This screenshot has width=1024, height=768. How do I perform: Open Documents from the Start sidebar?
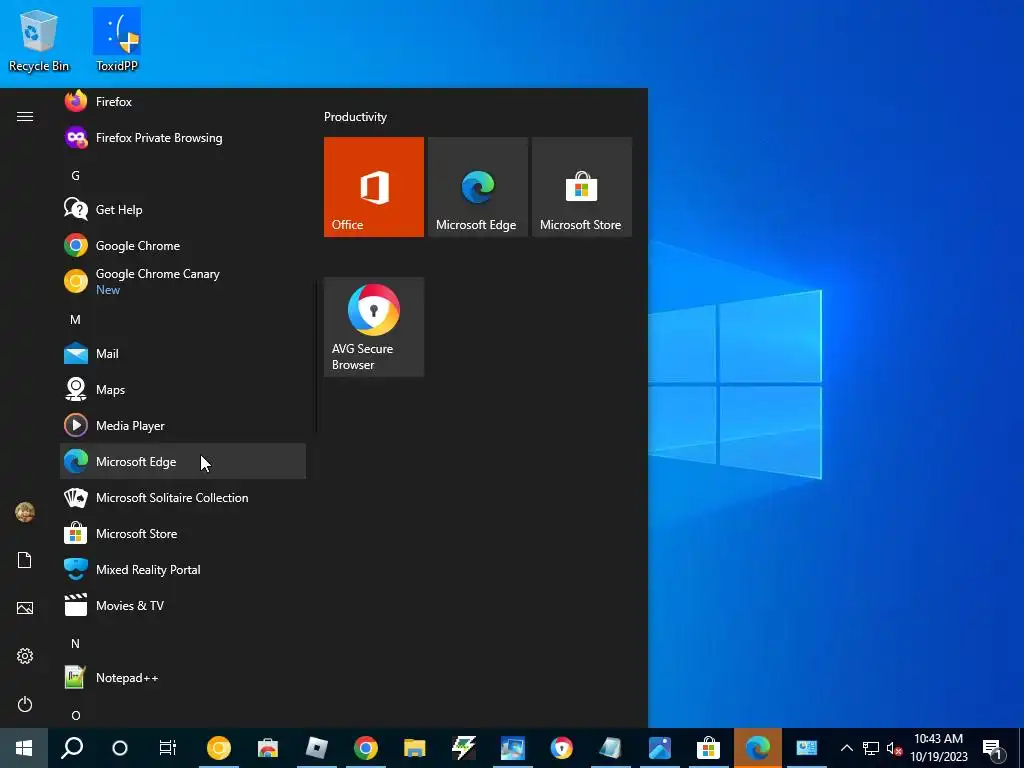[x=25, y=560]
